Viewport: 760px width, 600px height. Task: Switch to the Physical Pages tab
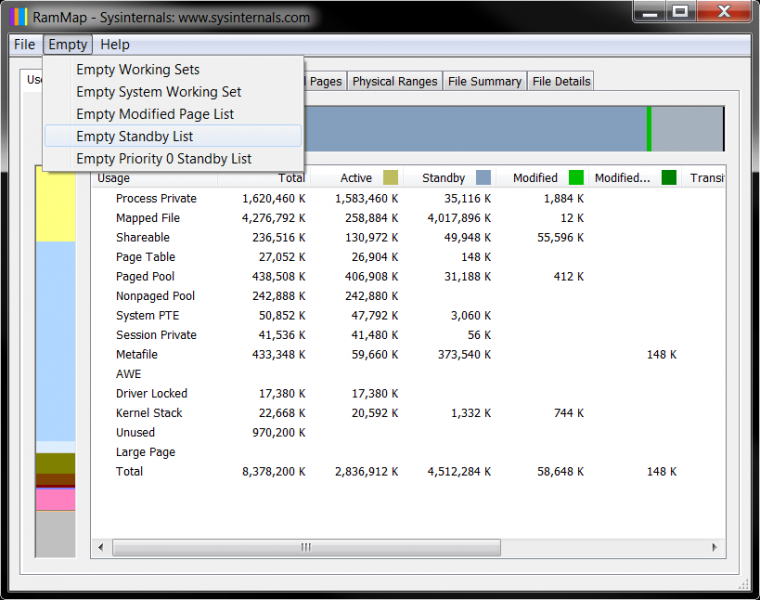(325, 81)
